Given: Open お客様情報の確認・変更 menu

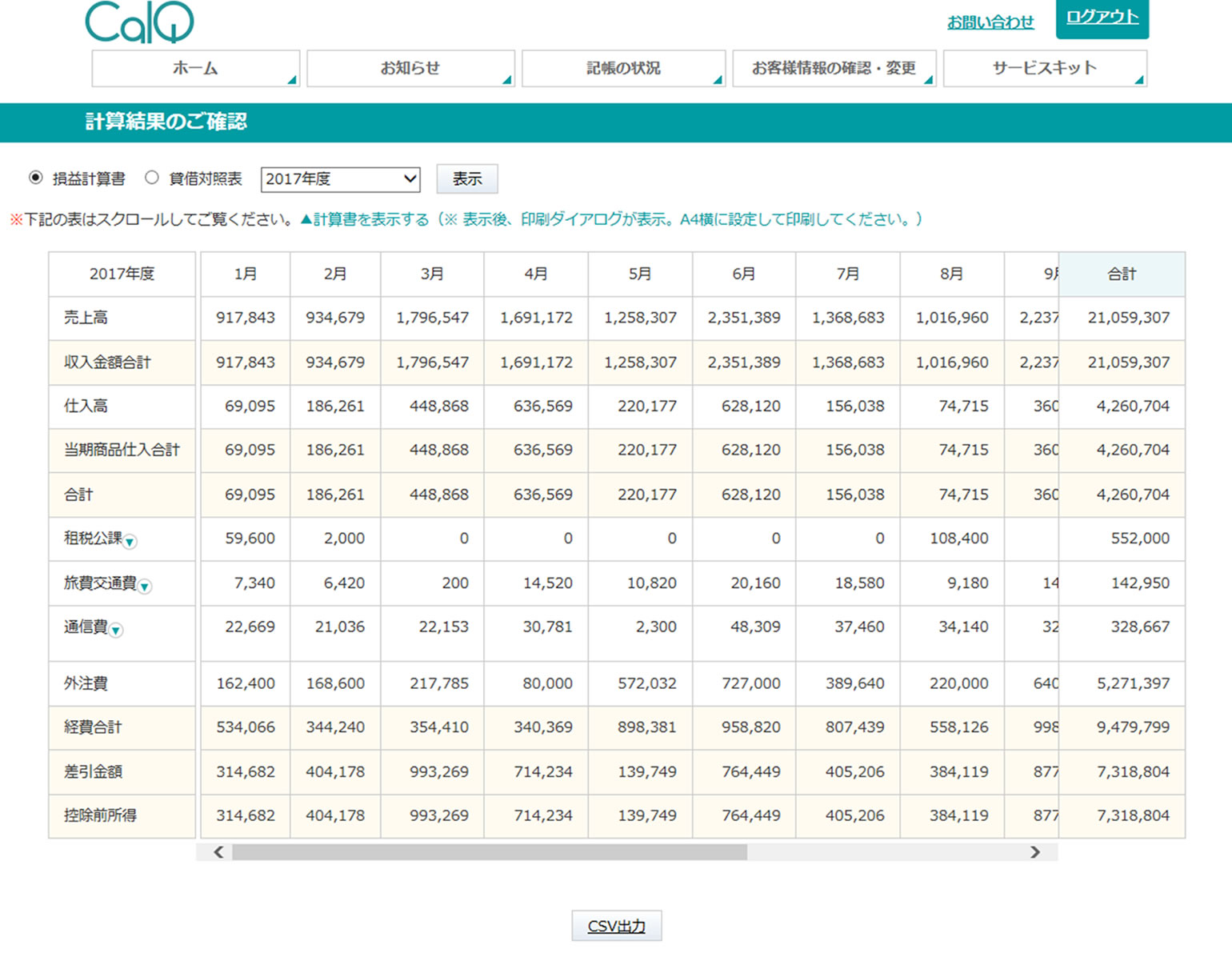Looking at the screenshot, I should point(834,68).
